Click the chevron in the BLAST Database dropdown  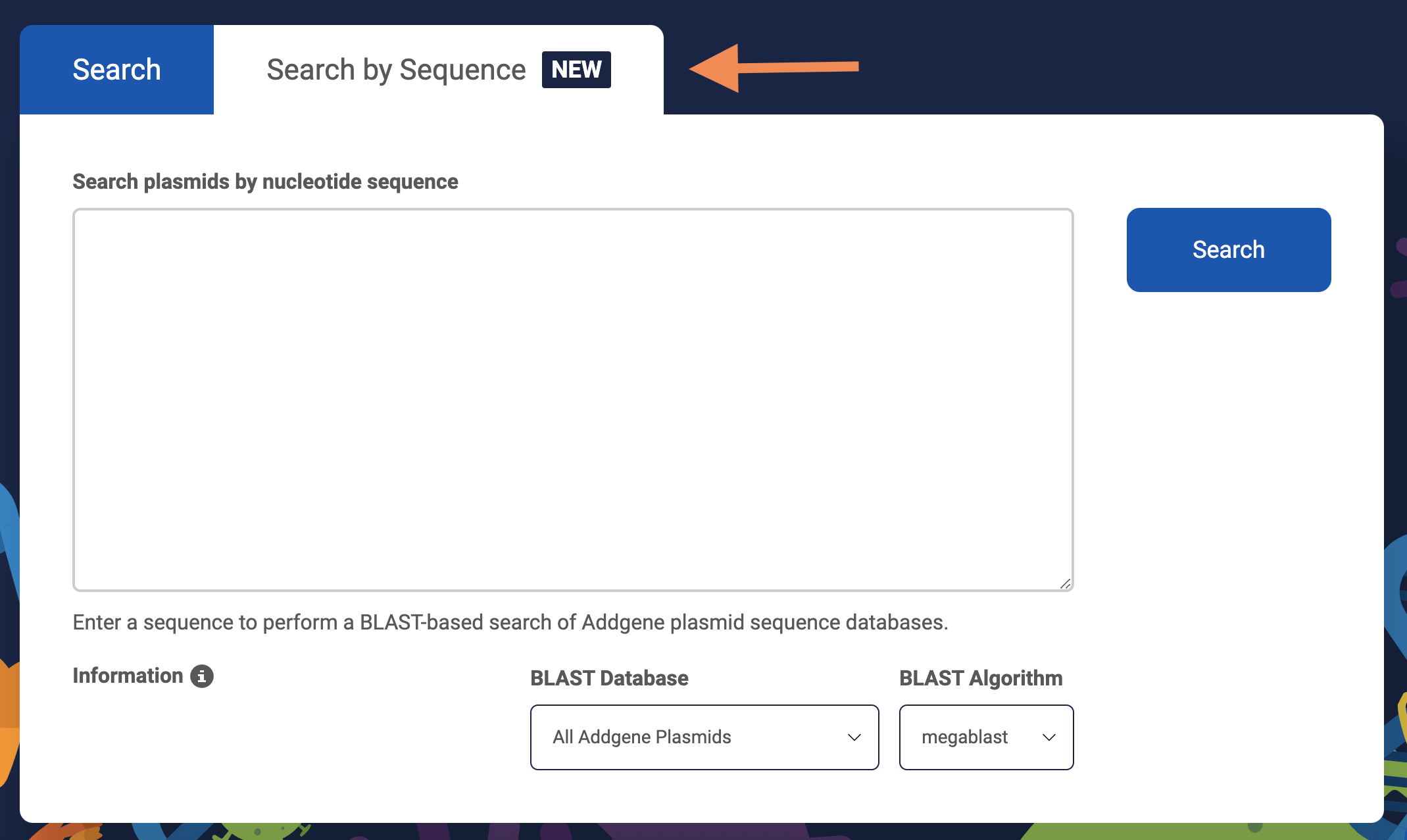[x=854, y=737]
